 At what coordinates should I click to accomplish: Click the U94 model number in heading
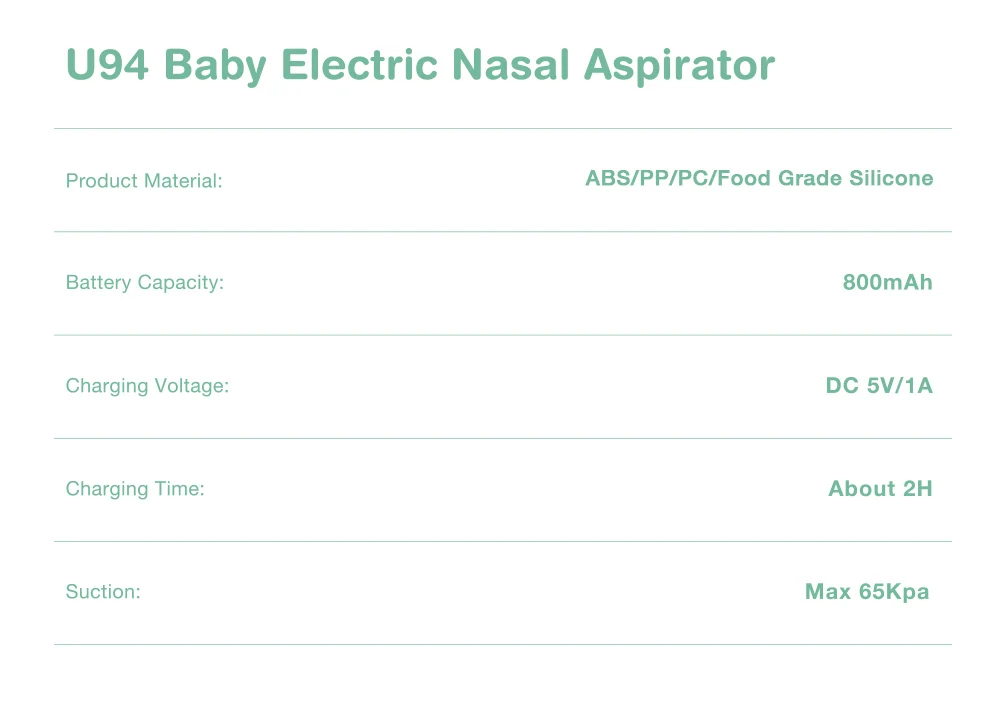click(x=107, y=64)
